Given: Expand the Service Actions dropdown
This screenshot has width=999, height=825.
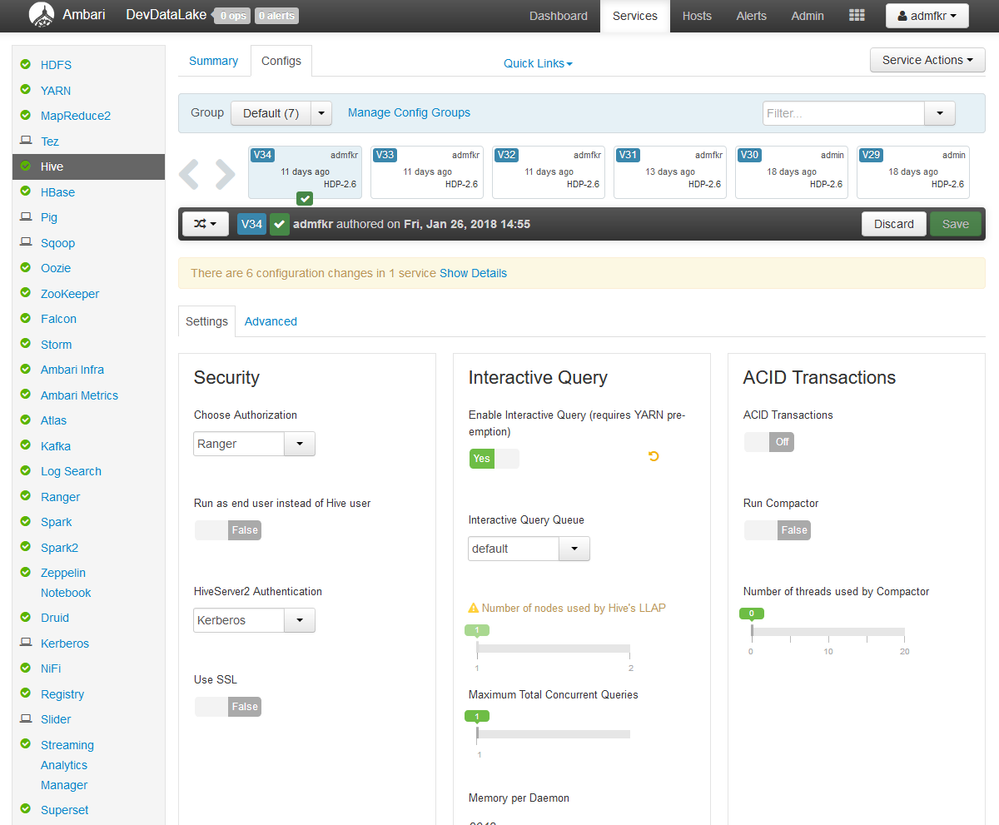Looking at the screenshot, I should pyautogui.click(x=927, y=60).
